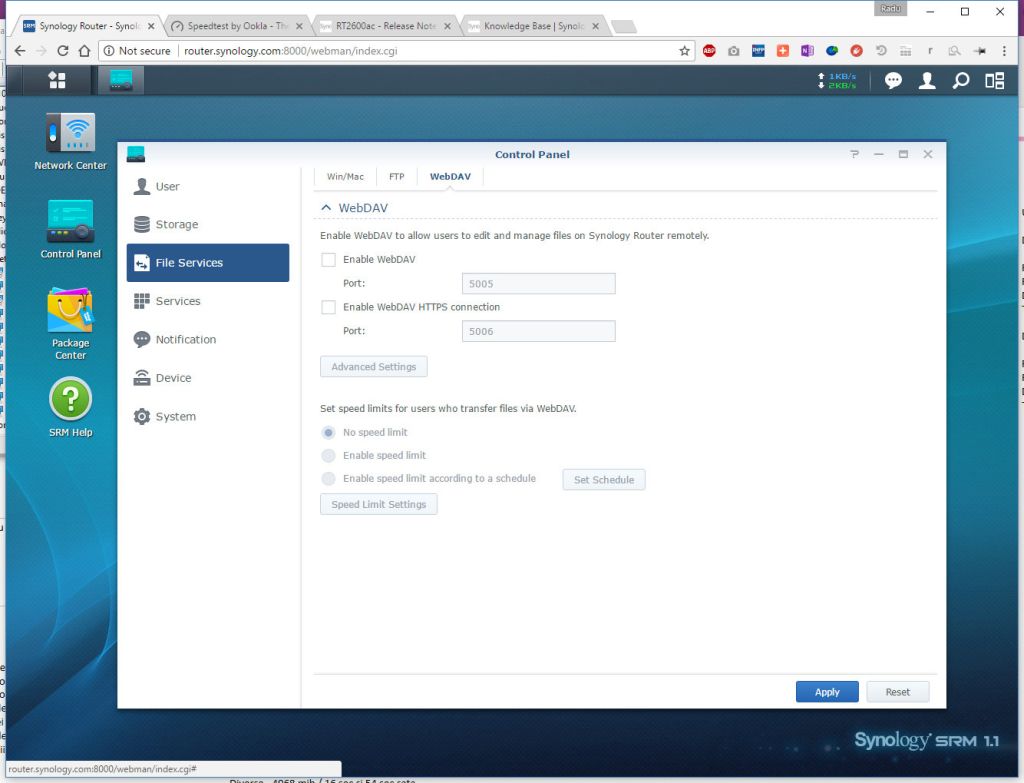Viewport: 1024px width, 783px height.
Task: Open the notifications speech bubble icon
Action: [893, 80]
